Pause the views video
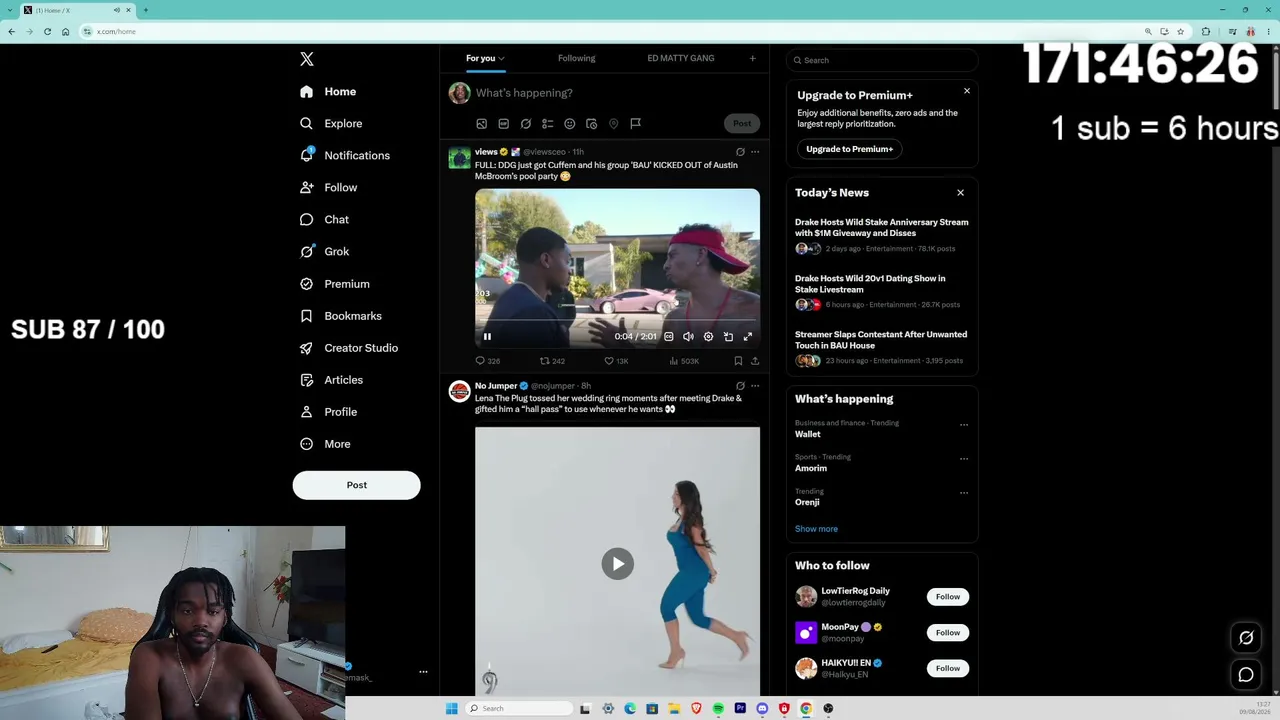 coord(487,337)
